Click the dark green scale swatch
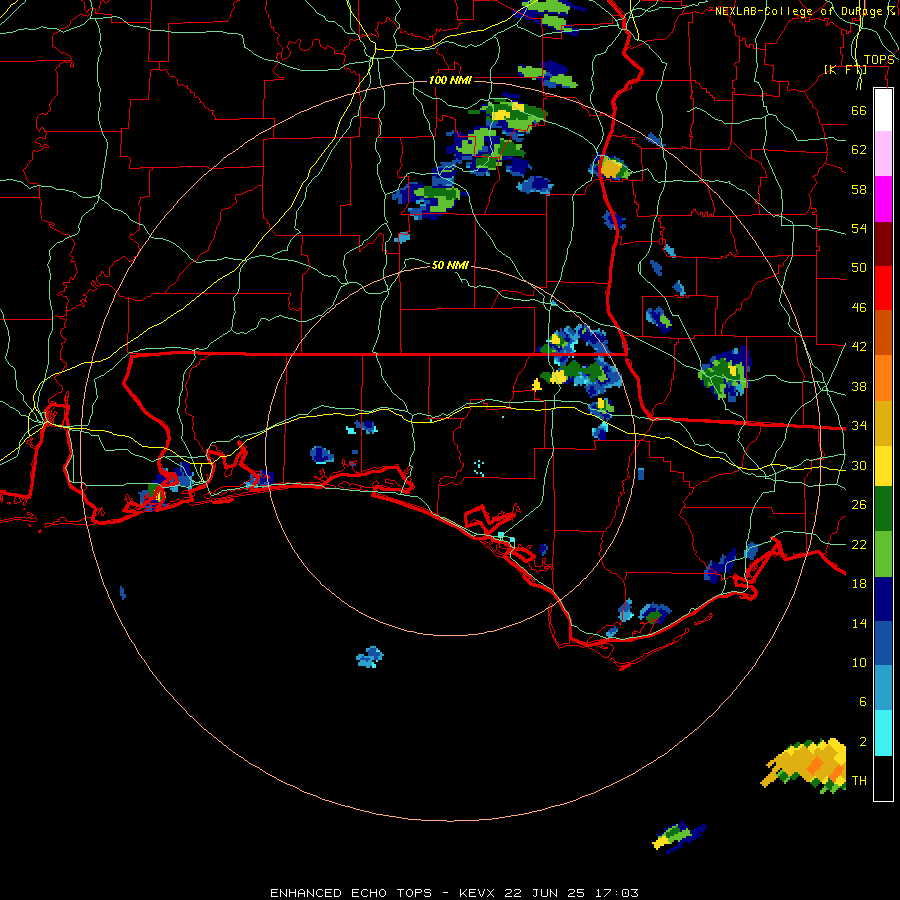 (x=883, y=509)
